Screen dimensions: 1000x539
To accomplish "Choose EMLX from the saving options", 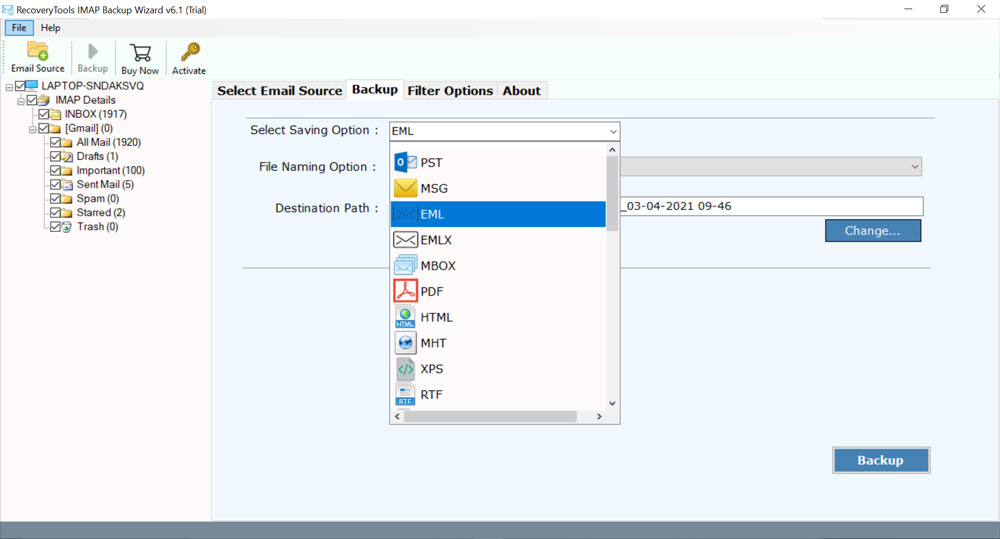I will tap(498, 240).
